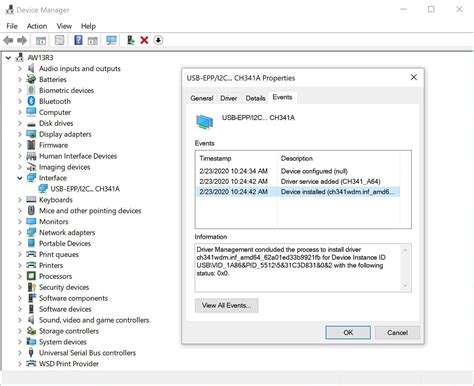The image size is (474, 386).
Task: Click the red X Uninstall device icon
Action: (144, 40)
